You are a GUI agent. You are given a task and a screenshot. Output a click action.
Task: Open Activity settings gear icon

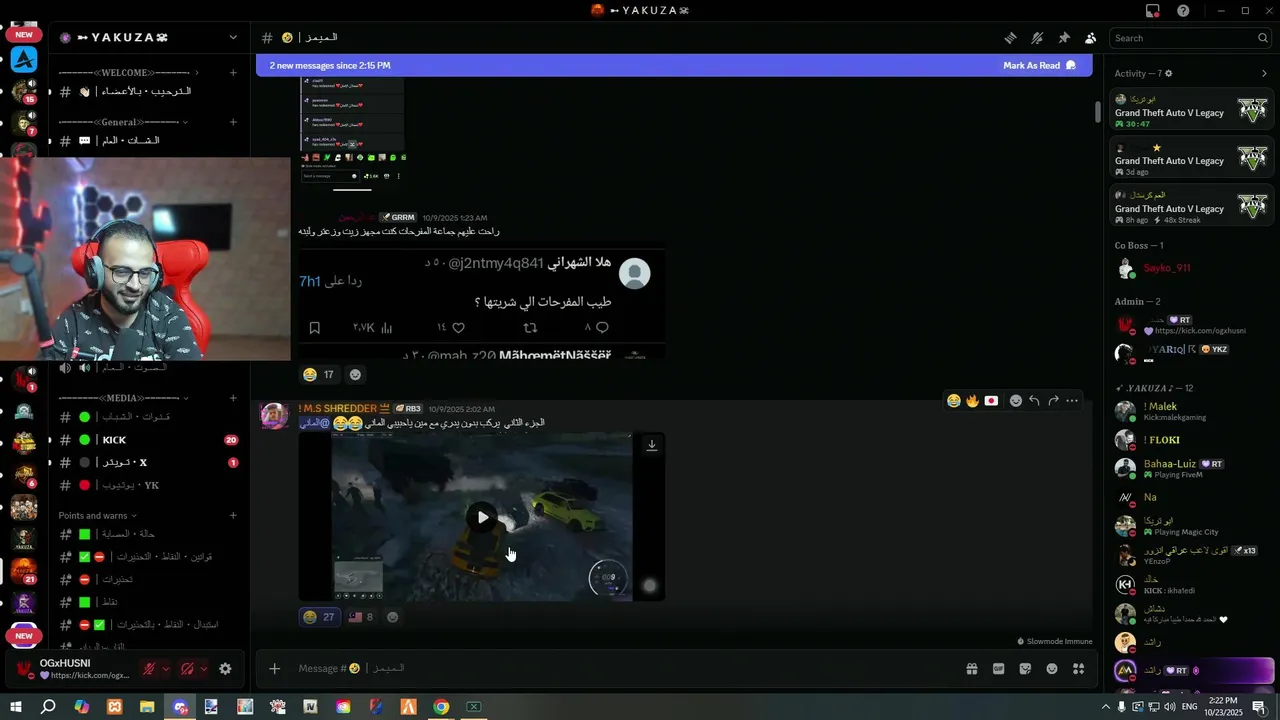tap(1169, 73)
